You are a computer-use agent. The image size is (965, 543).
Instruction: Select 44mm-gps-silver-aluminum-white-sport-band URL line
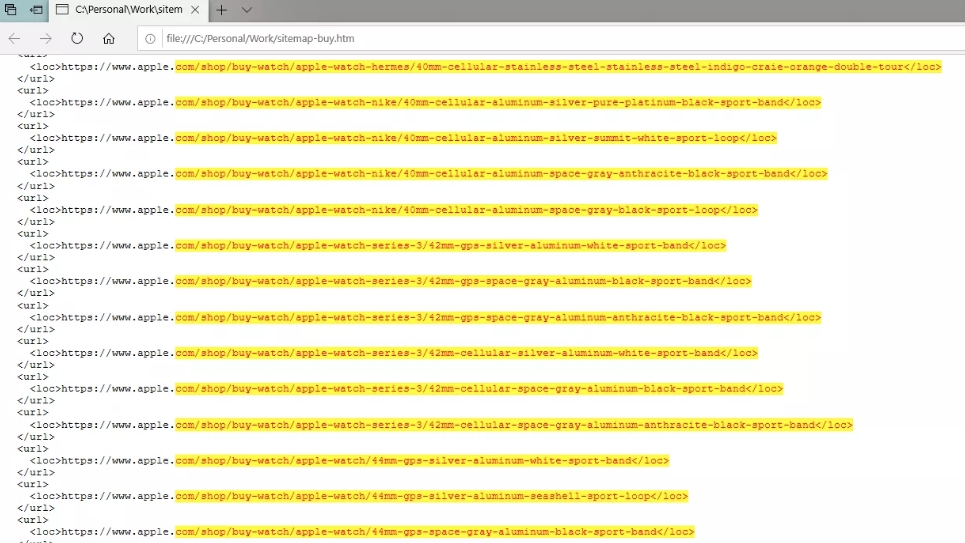350,461
